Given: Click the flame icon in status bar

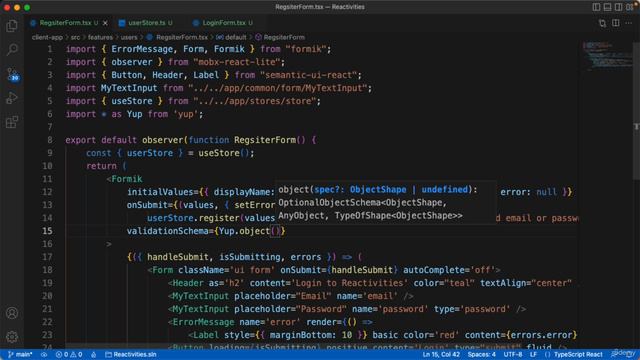Looking at the screenshot, I should 94,354.
